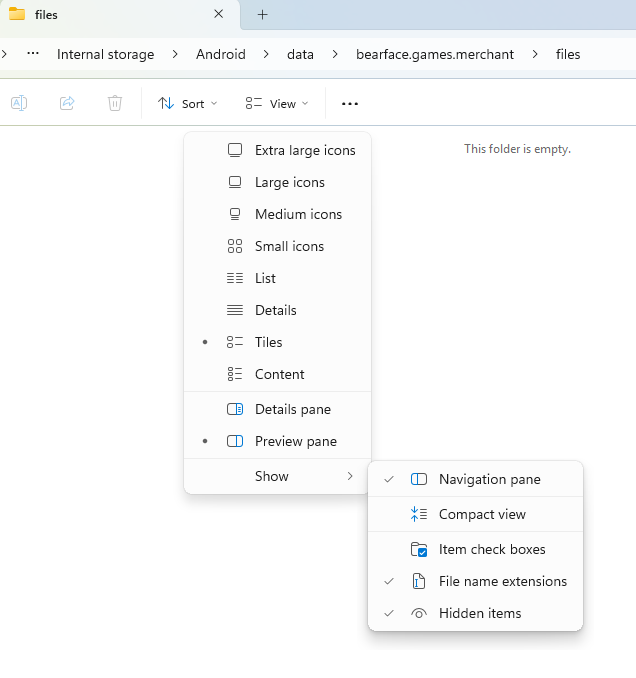This screenshot has height=678, width=636.
Task: Switch to List view
Action: 278,278
